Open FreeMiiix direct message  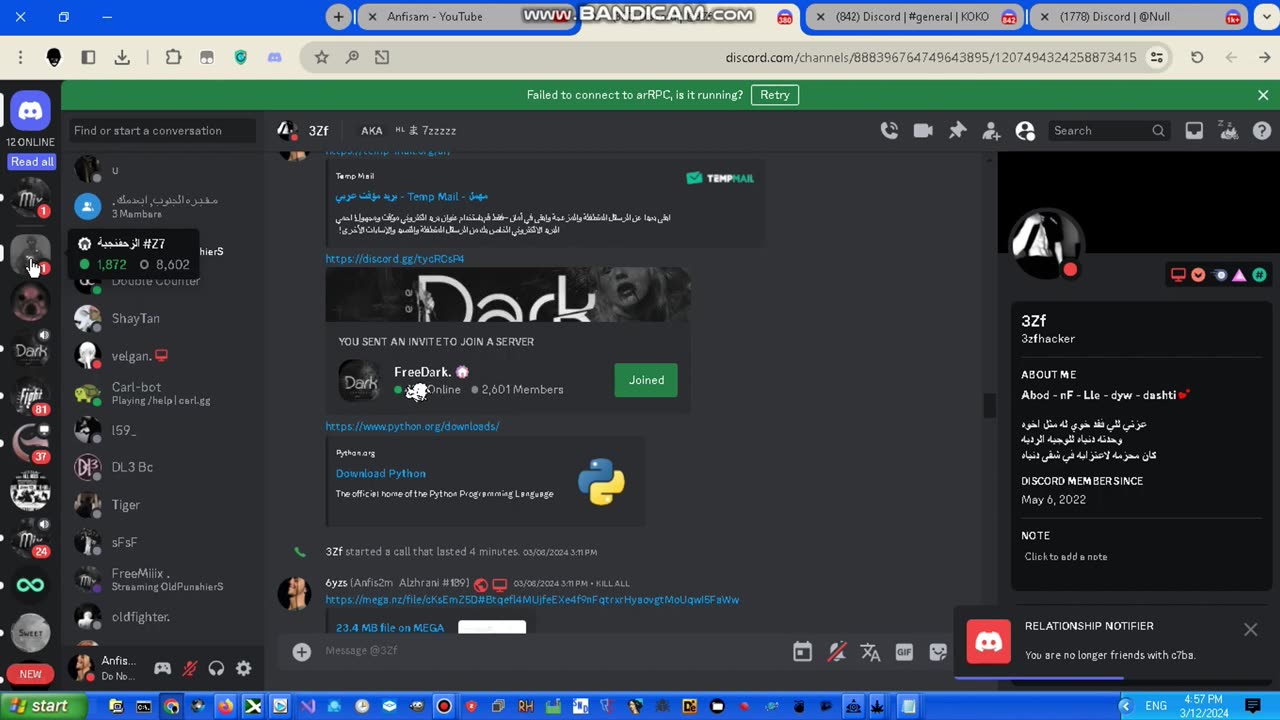(160, 580)
